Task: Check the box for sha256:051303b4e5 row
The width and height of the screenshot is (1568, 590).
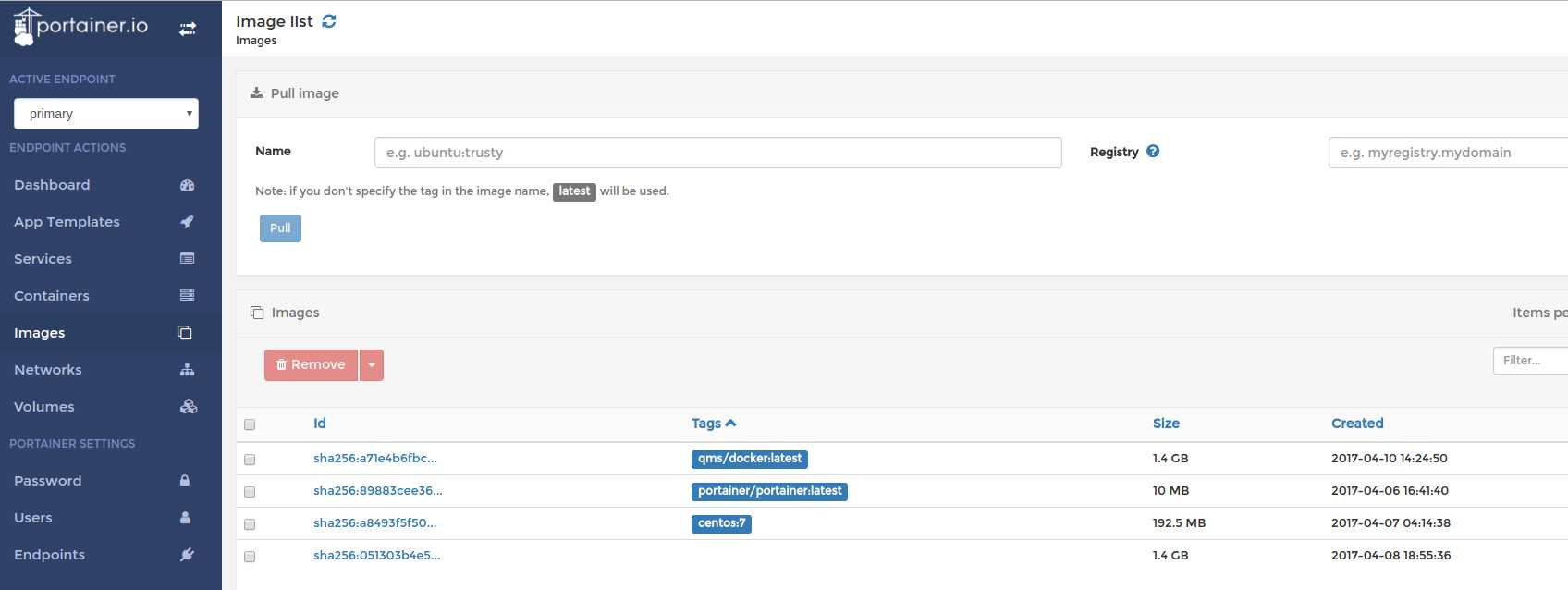Action: point(250,557)
